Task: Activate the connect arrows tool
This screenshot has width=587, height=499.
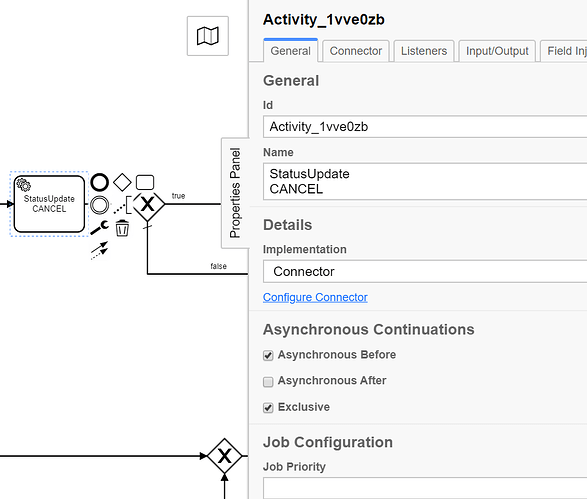Action: 100,250
